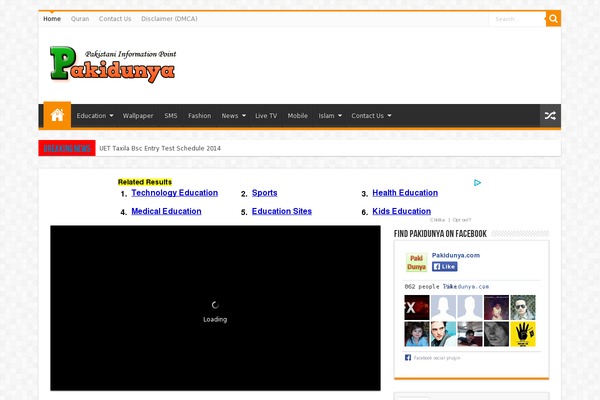Open the Wallpaper menu item

pyautogui.click(x=138, y=116)
